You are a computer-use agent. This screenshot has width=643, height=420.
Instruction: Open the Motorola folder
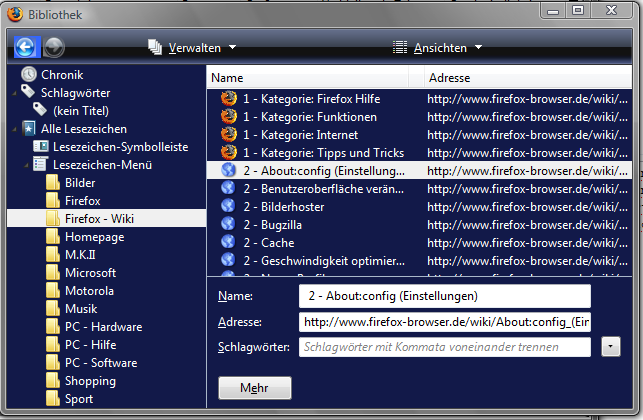coord(89,291)
